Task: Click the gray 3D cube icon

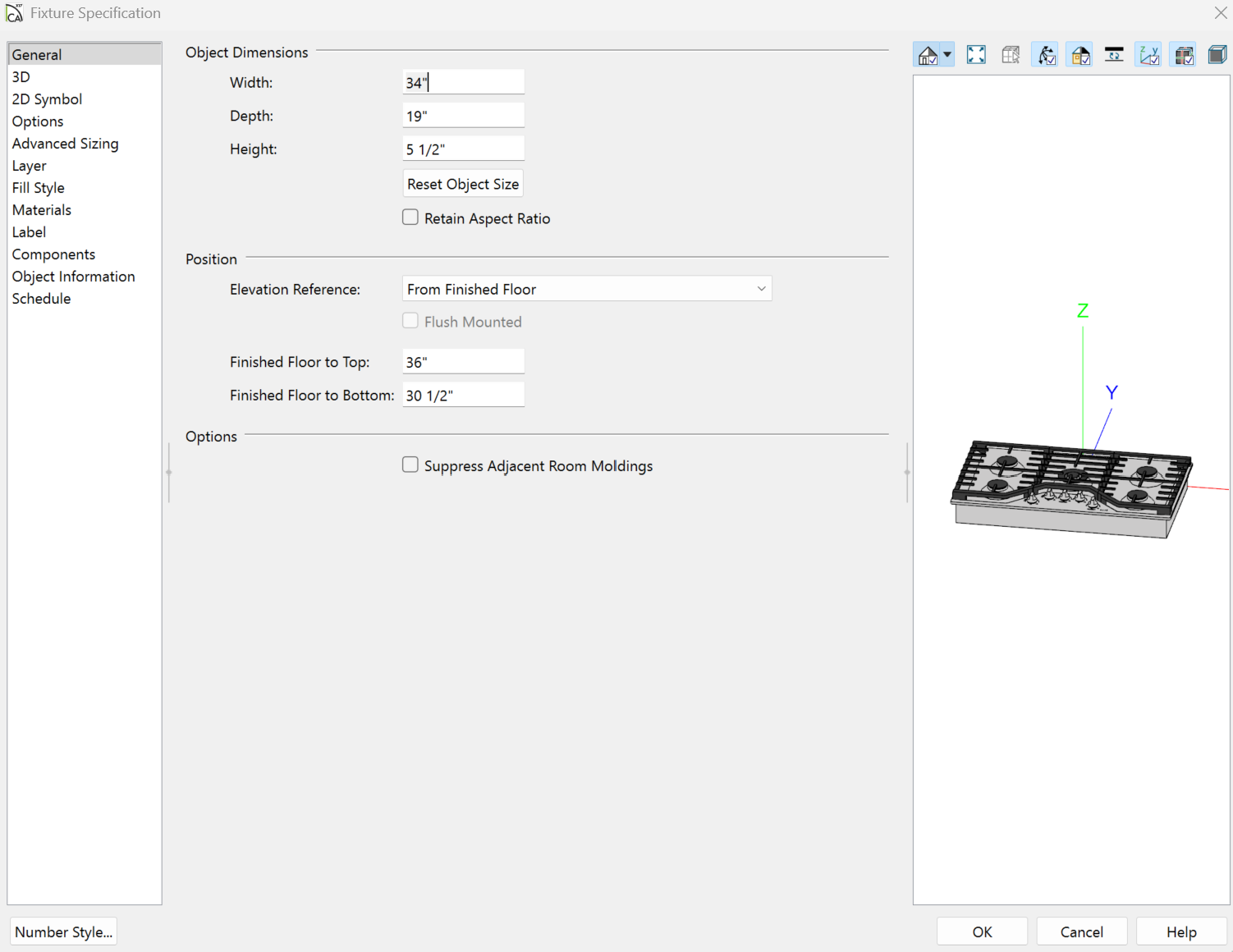Action: coord(1217,55)
